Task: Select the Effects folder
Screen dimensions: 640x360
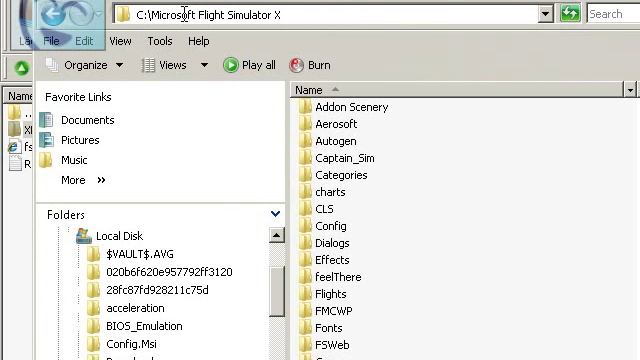Action: pos(332,260)
